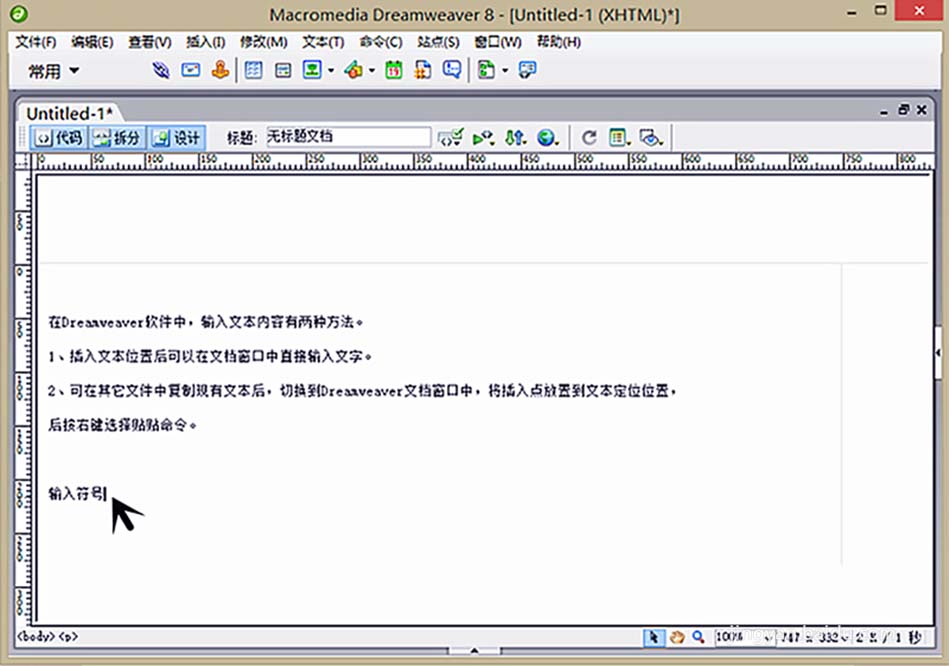The image size is (949, 666).
Task: Click the File Management arrows icon
Action: pos(515,138)
